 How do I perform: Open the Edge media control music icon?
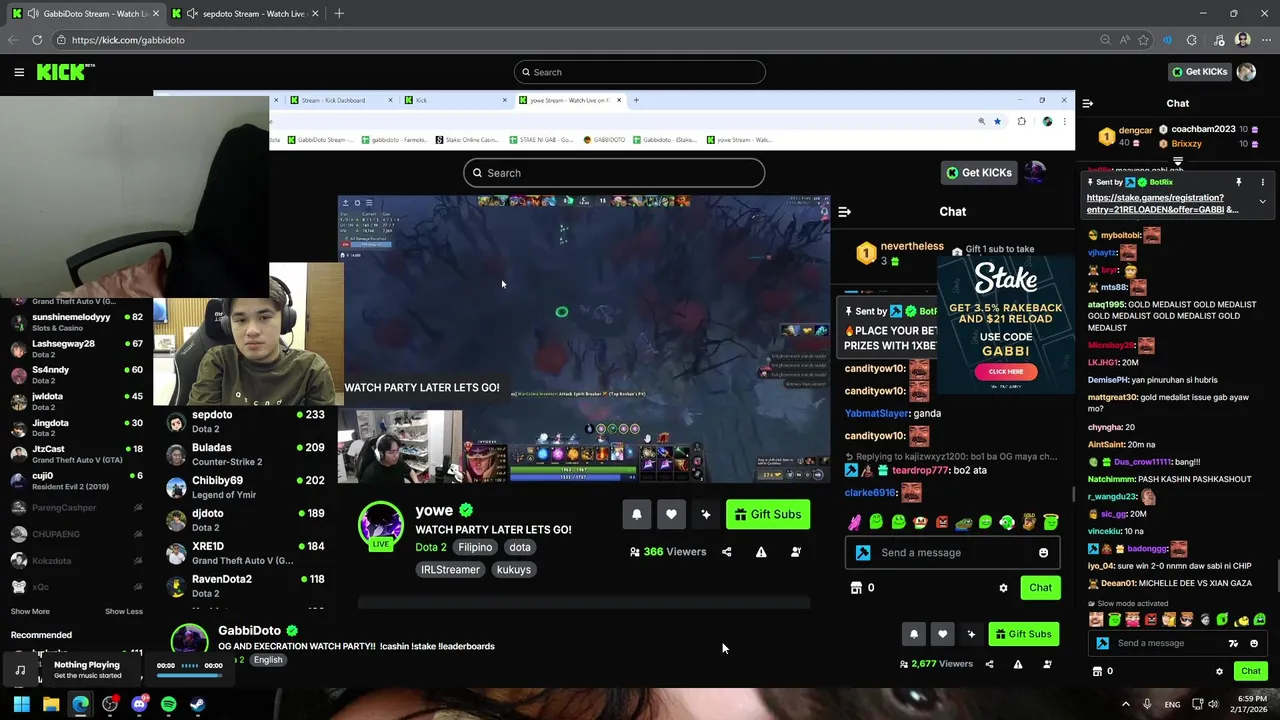[x=1217, y=40]
